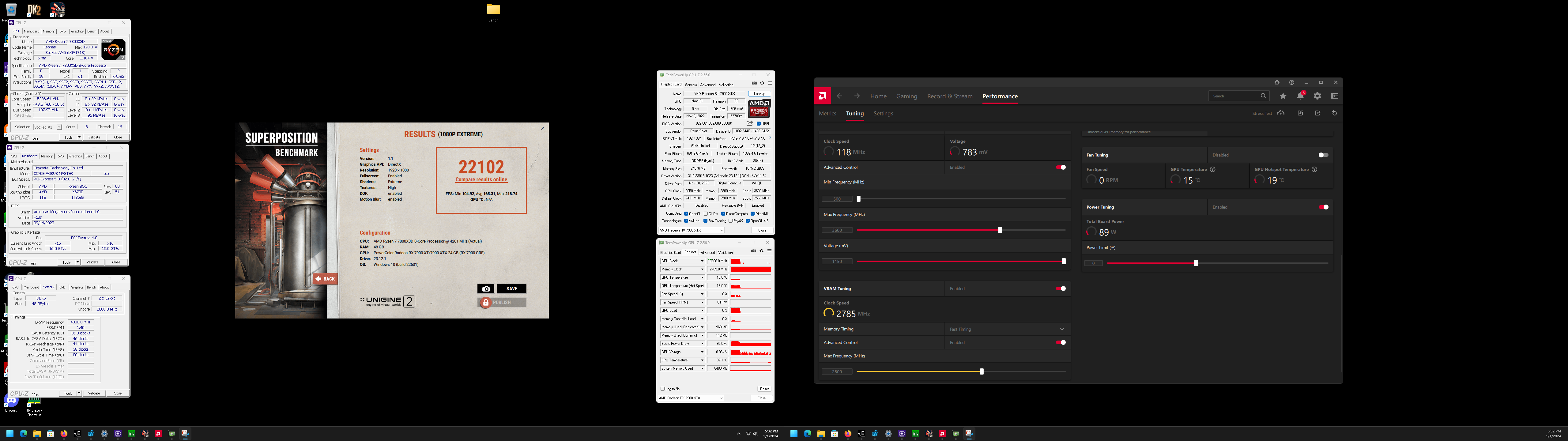Toggle GPU Advanced Control under Voltage

[x=1061, y=168]
